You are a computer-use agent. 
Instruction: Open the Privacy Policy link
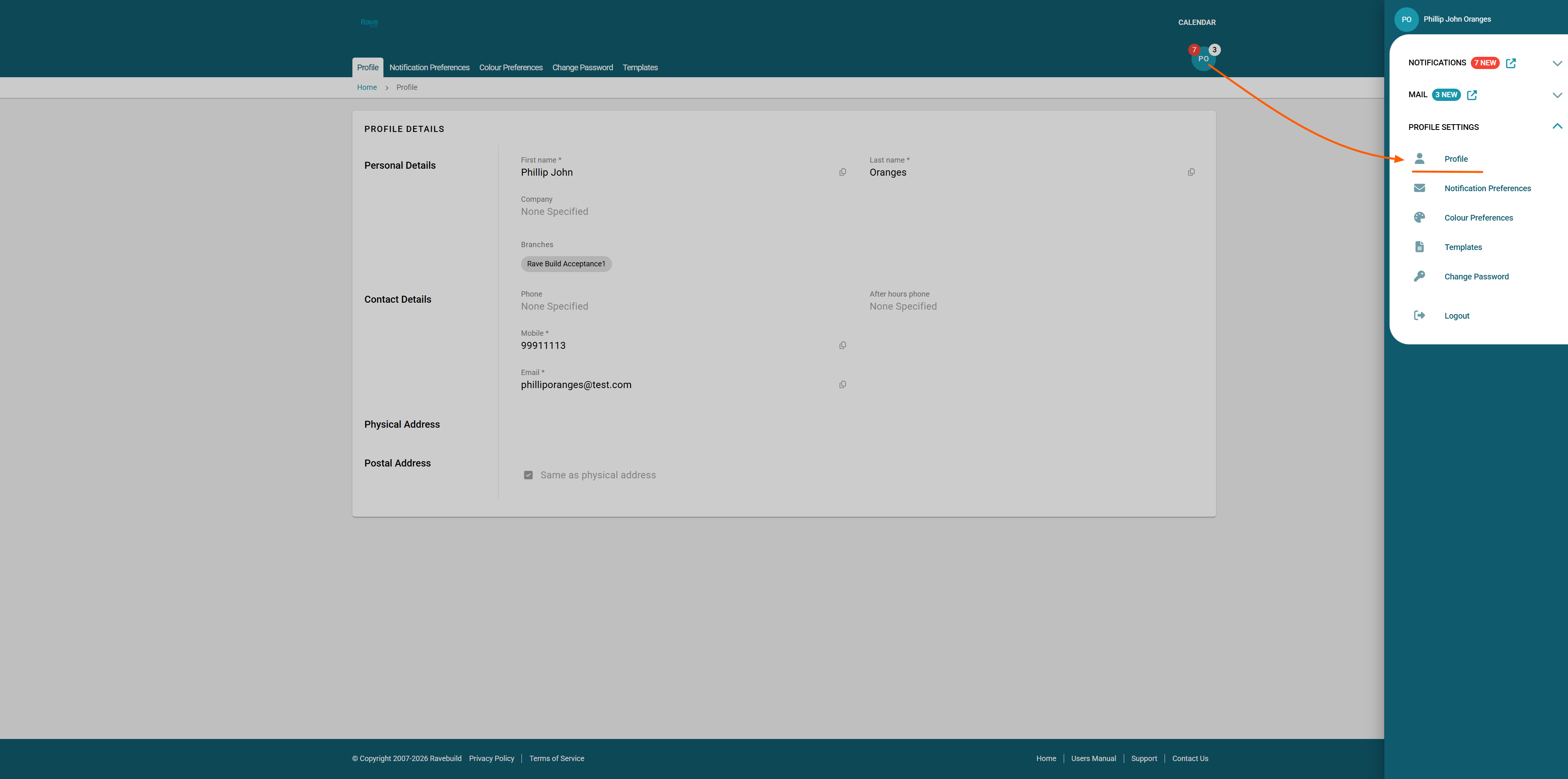[x=491, y=758]
